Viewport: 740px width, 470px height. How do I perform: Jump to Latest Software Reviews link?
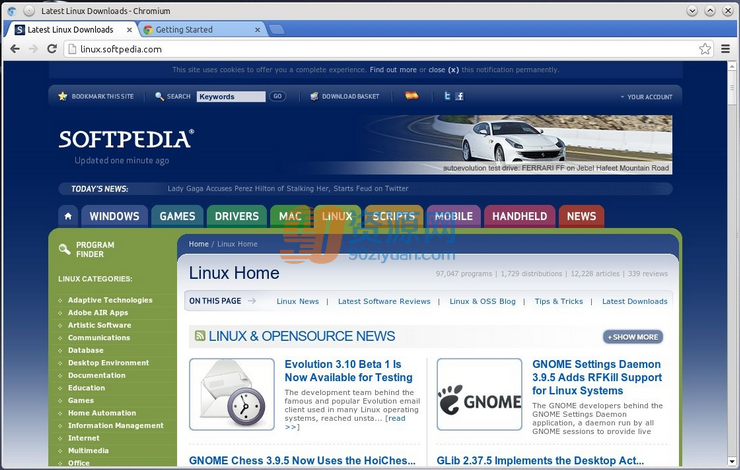click(384, 301)
